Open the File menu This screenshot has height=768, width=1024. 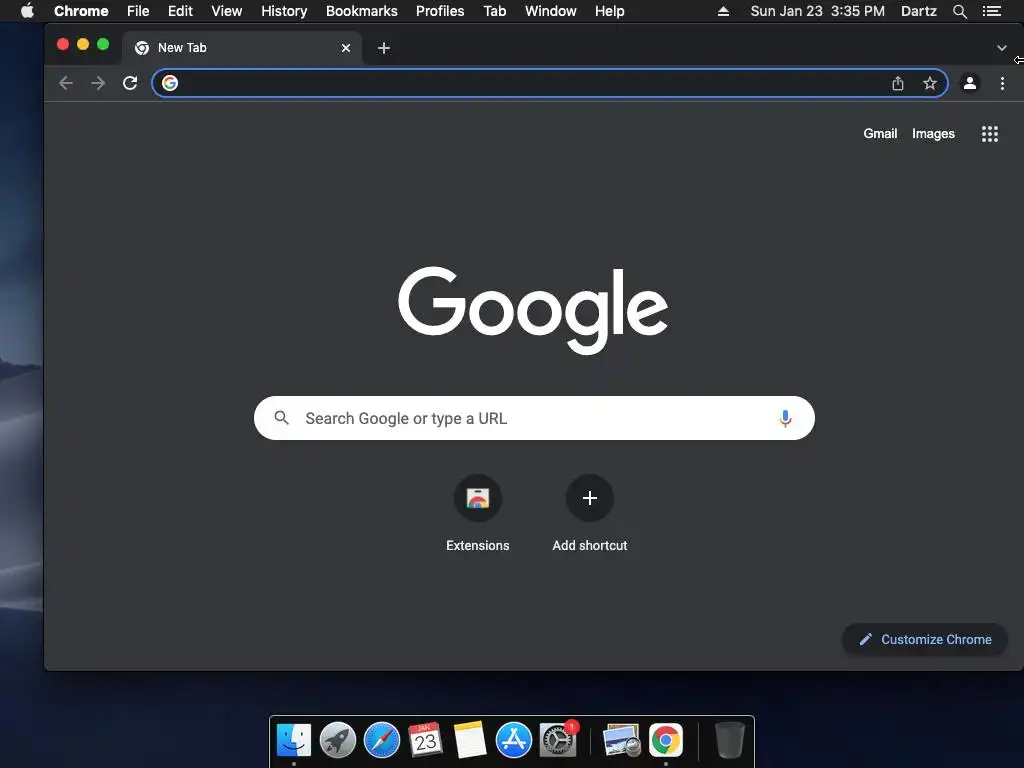tap(138, 11)
